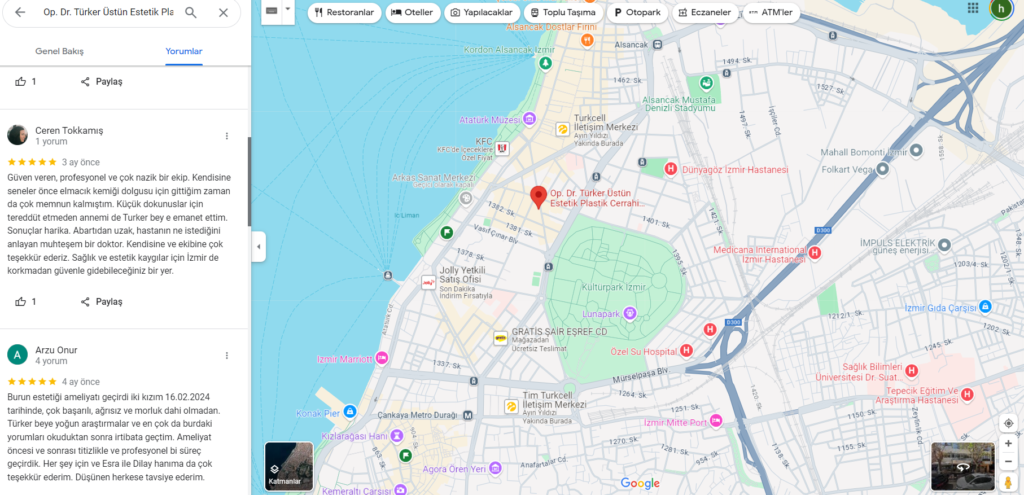This screenshot has width=1024, height=495.
Task: Select the Dünyagöz İzmir Hastanesi marker
Action: 670,169
